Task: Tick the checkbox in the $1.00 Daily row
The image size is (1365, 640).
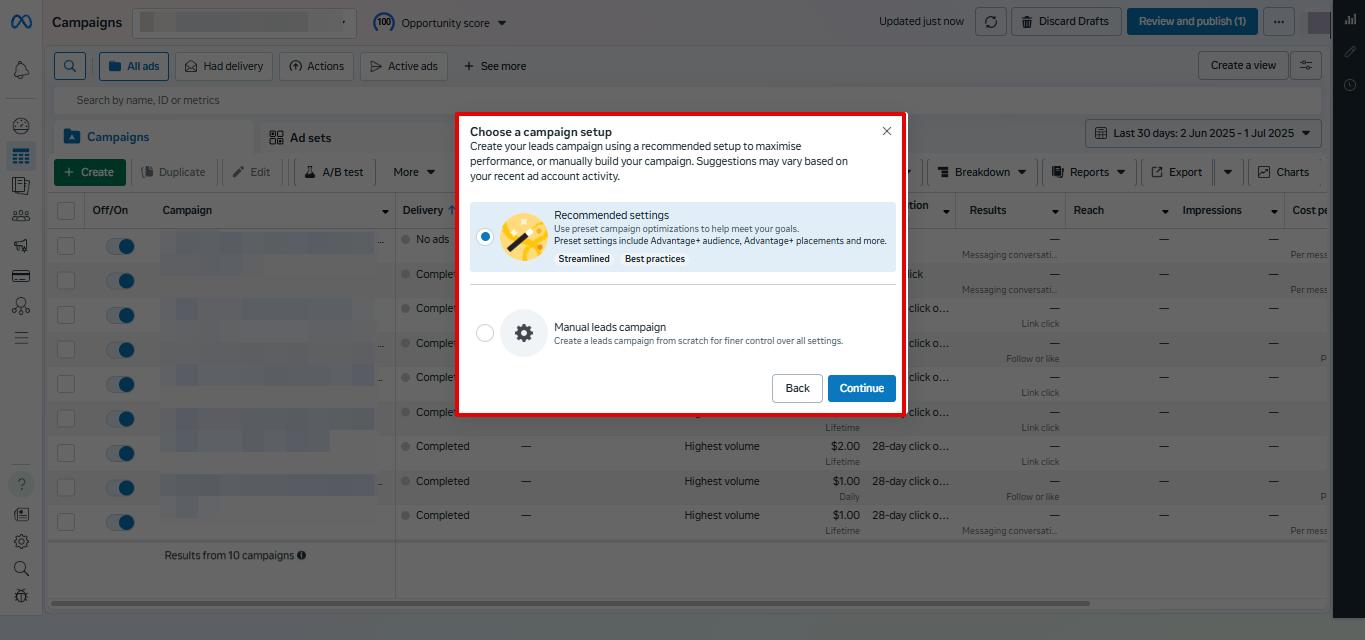Action: 66,487
